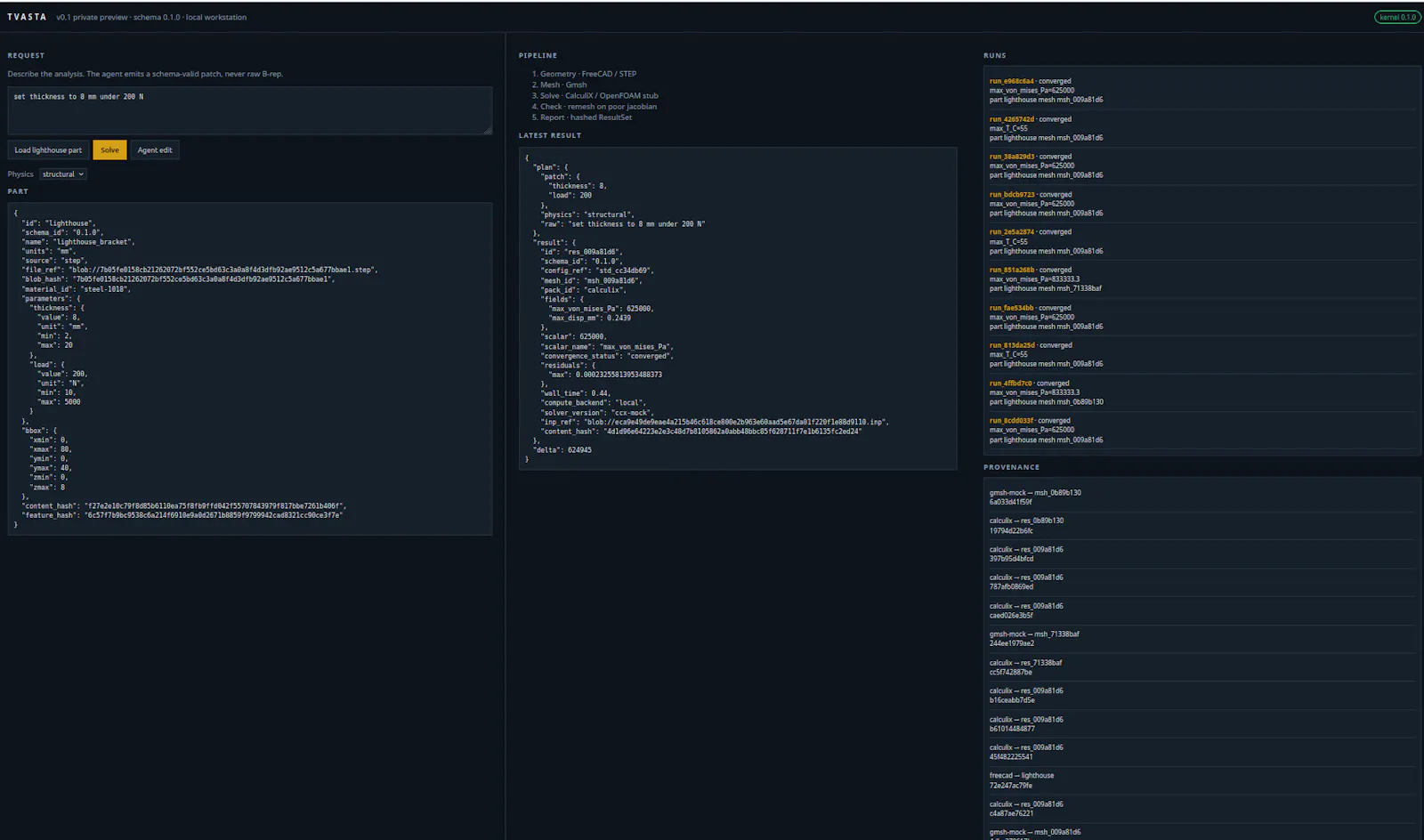Click the Agent edit button
The image size is (1424, 840).
point(155,149)
